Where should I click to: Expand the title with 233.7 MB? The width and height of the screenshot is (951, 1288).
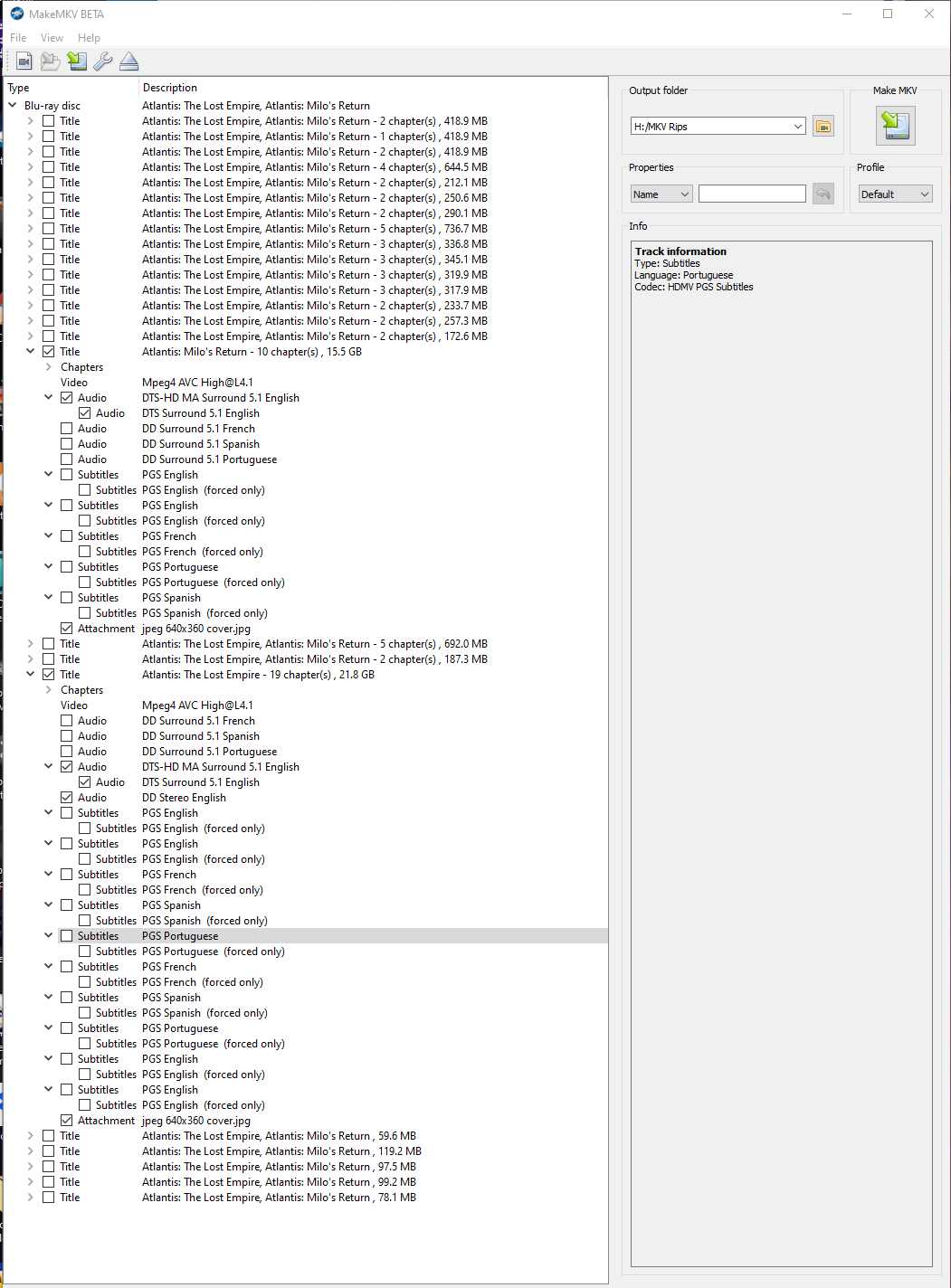31,306
